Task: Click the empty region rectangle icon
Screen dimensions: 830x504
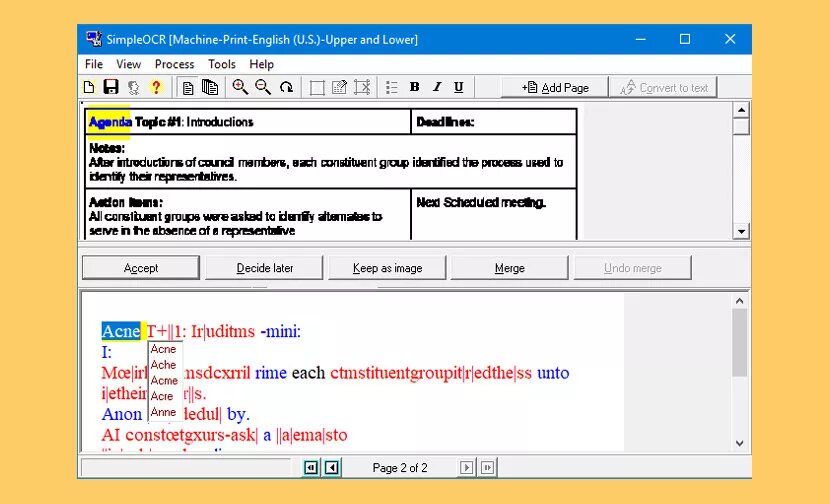Action: tap(317, 88)
